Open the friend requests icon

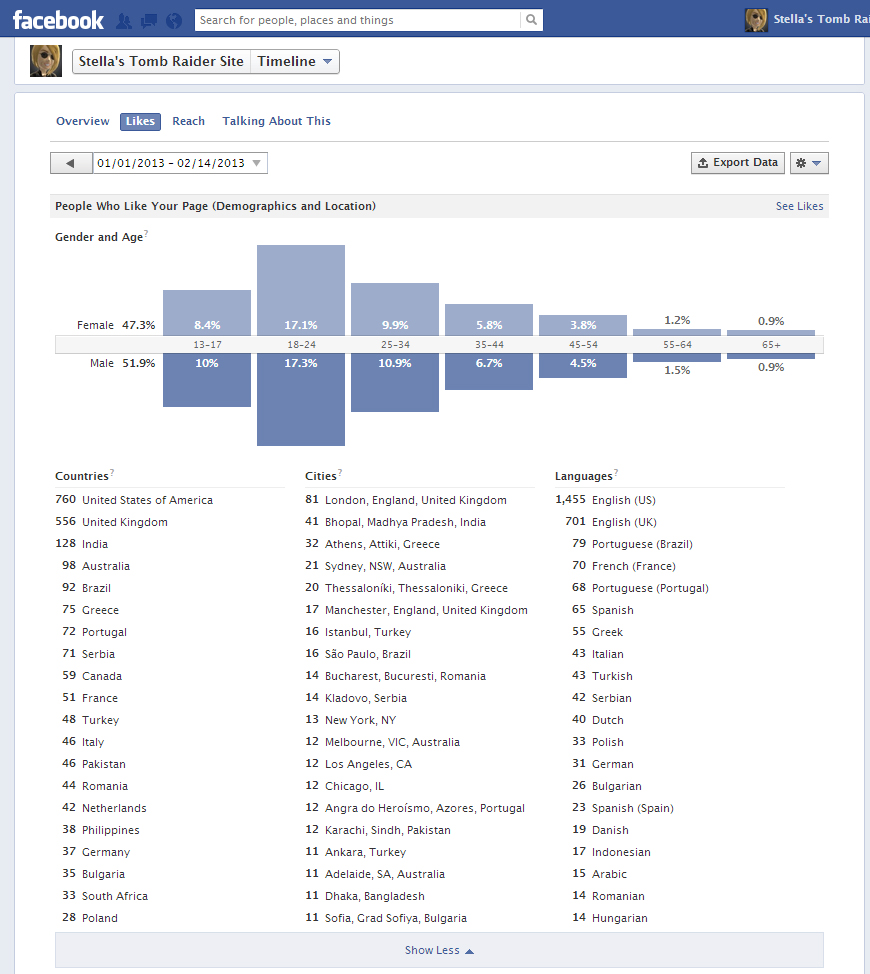(x=124, y=20)
